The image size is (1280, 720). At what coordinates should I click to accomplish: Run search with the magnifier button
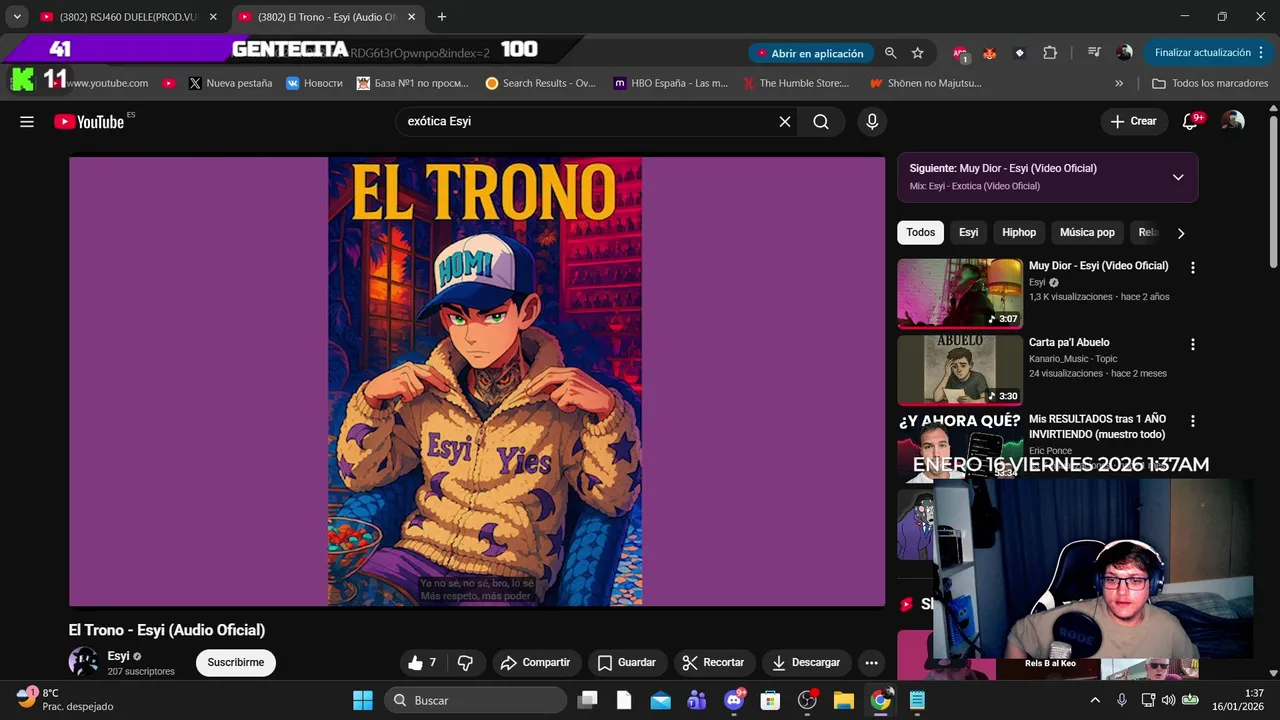pos(821,121)
